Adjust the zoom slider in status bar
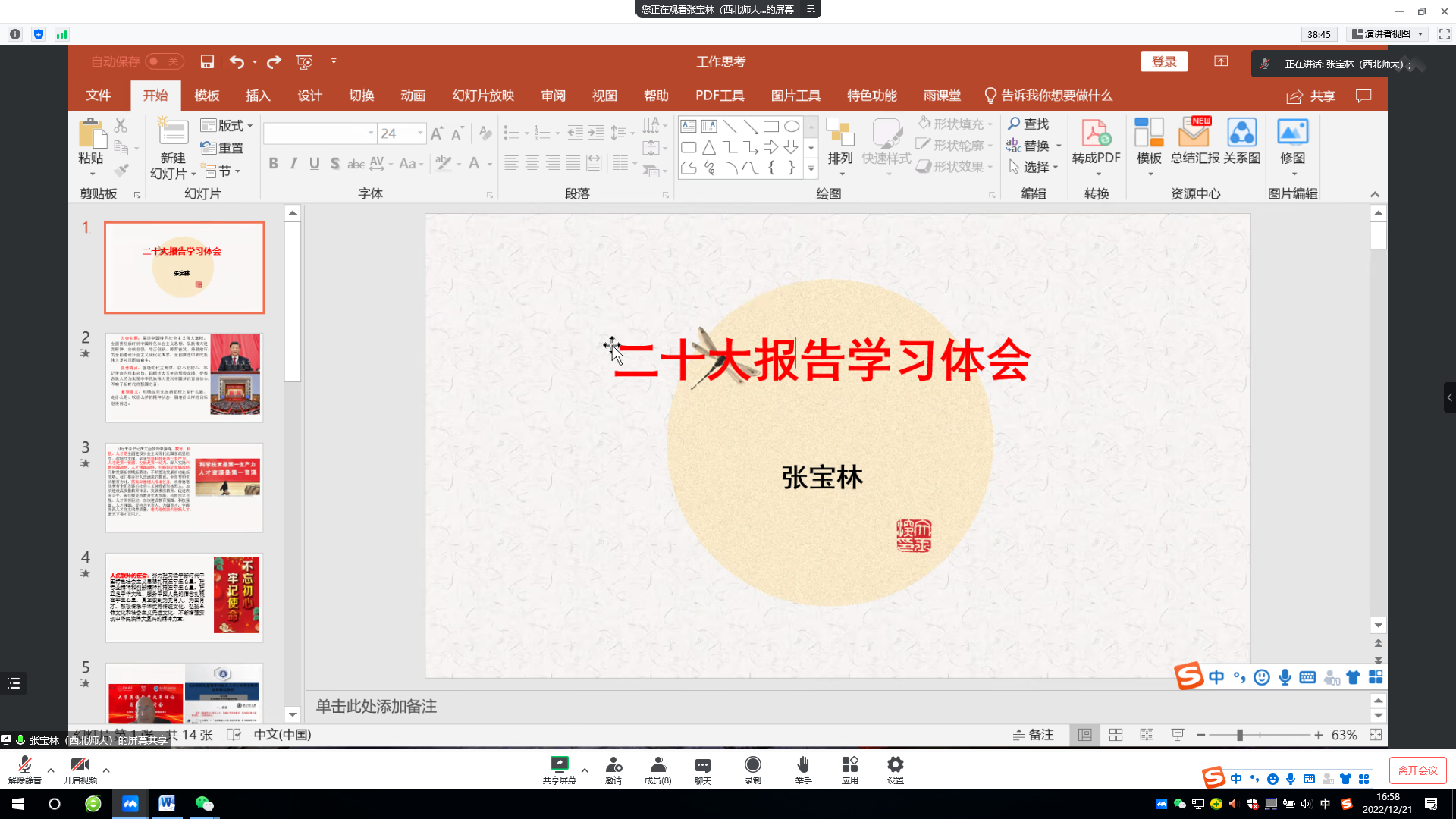 pyautogui.click(x=1240, y=735)
